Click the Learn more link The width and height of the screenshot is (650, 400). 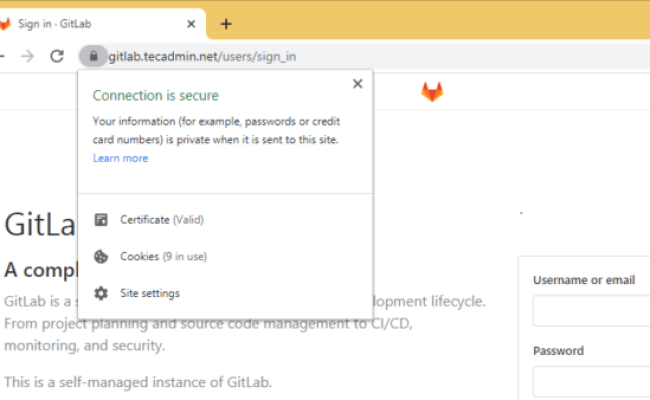point(121,158)
